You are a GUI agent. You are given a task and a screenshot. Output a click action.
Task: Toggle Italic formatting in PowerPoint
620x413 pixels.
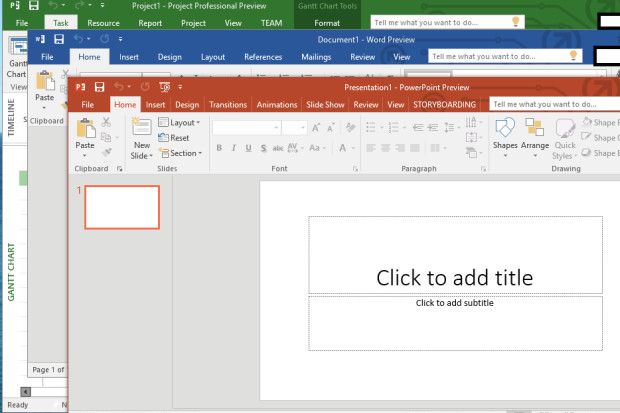coord(234,148)
